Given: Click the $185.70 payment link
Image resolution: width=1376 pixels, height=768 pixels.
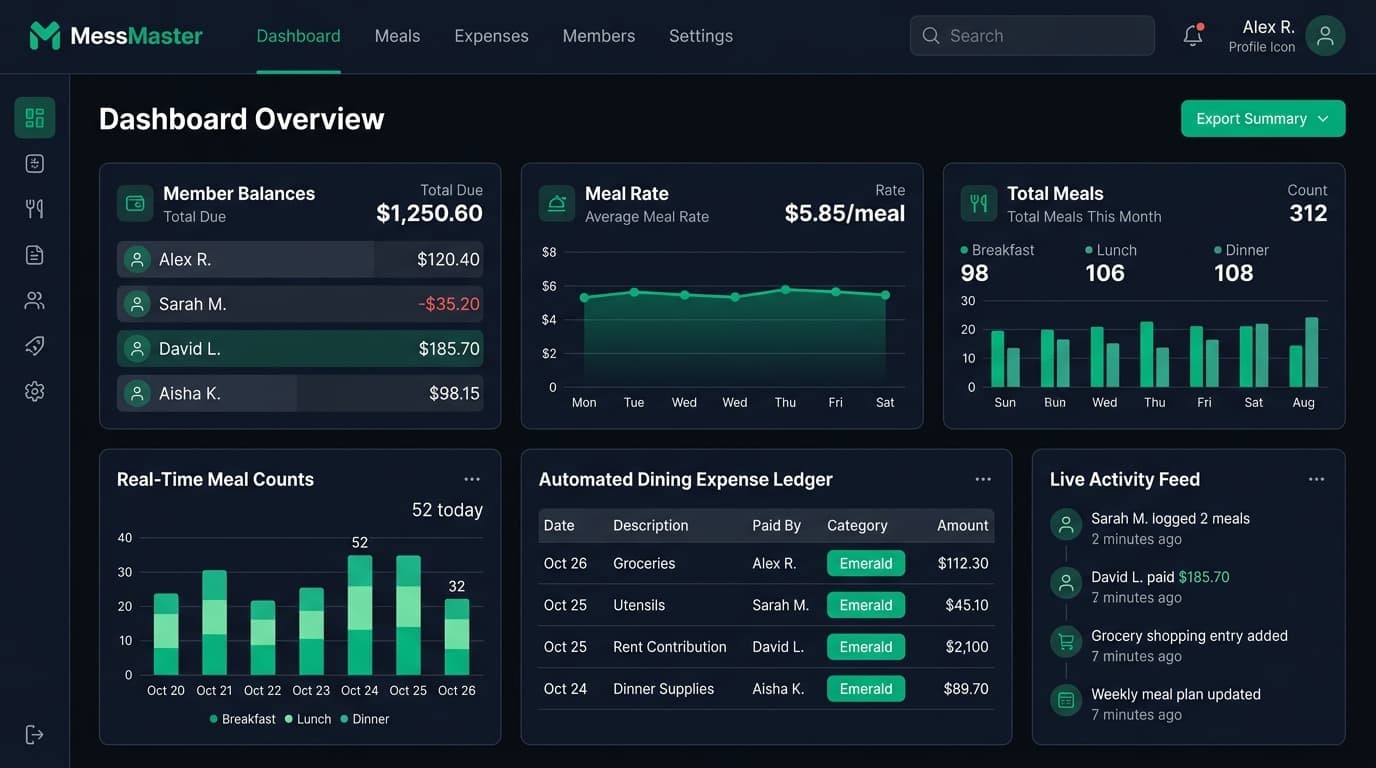Looking at the screenshot, I should pyautogui.click(x=1204, y=577).
